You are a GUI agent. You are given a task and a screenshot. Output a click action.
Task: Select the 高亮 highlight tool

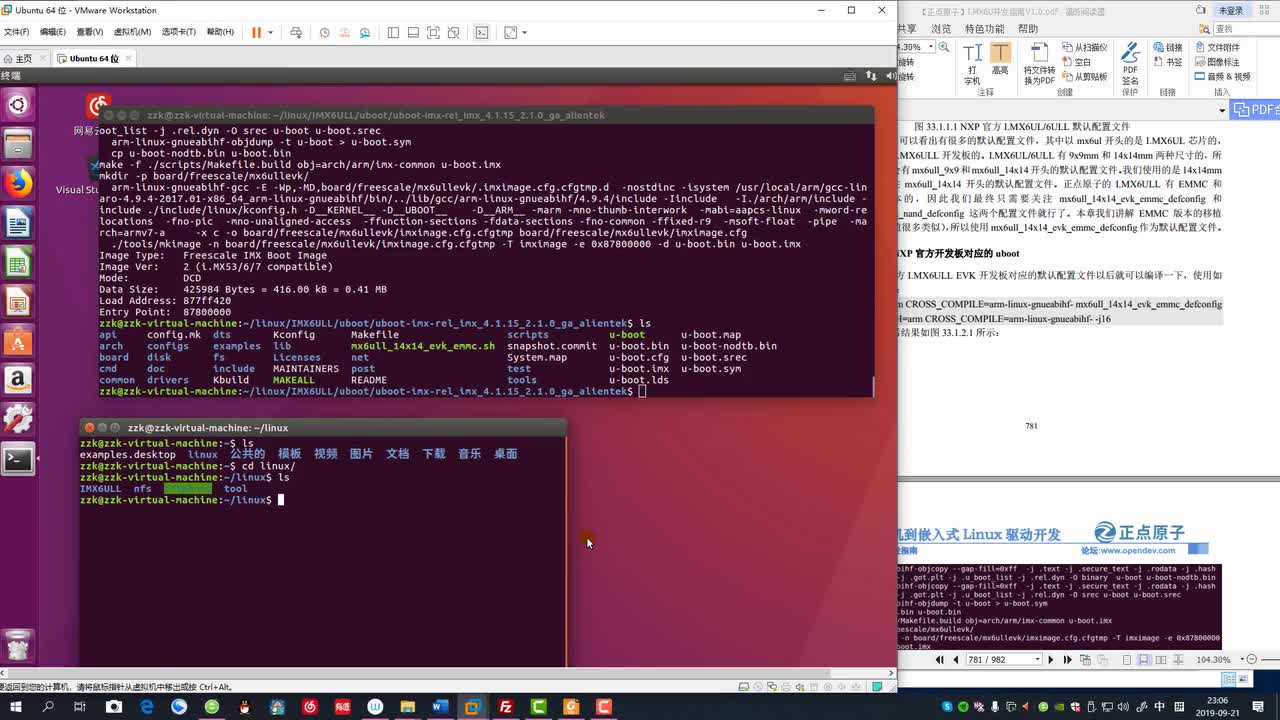pyautogui.click(x=1000, y=59)
